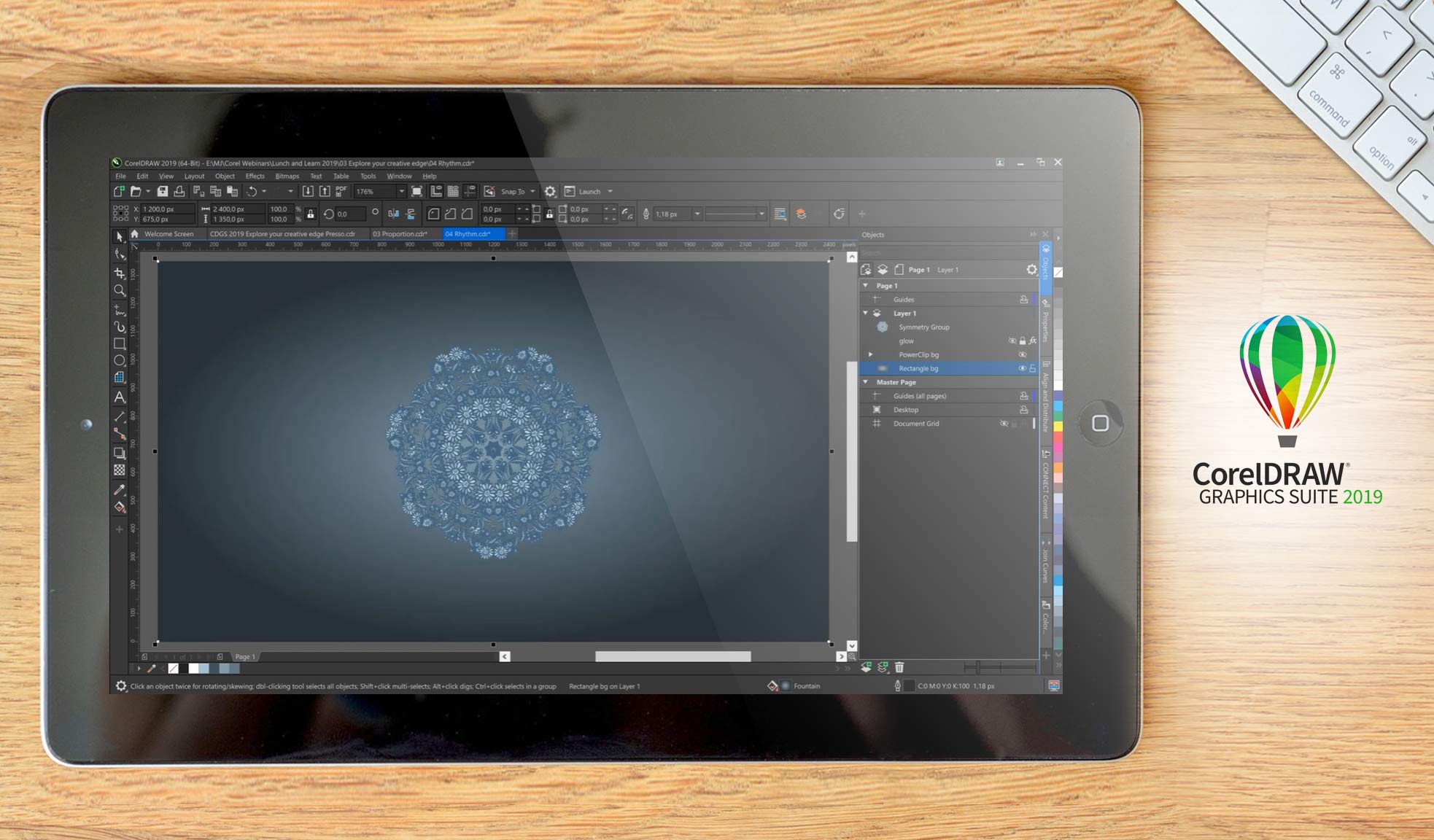Show the Document Grid

(1005, 424)
